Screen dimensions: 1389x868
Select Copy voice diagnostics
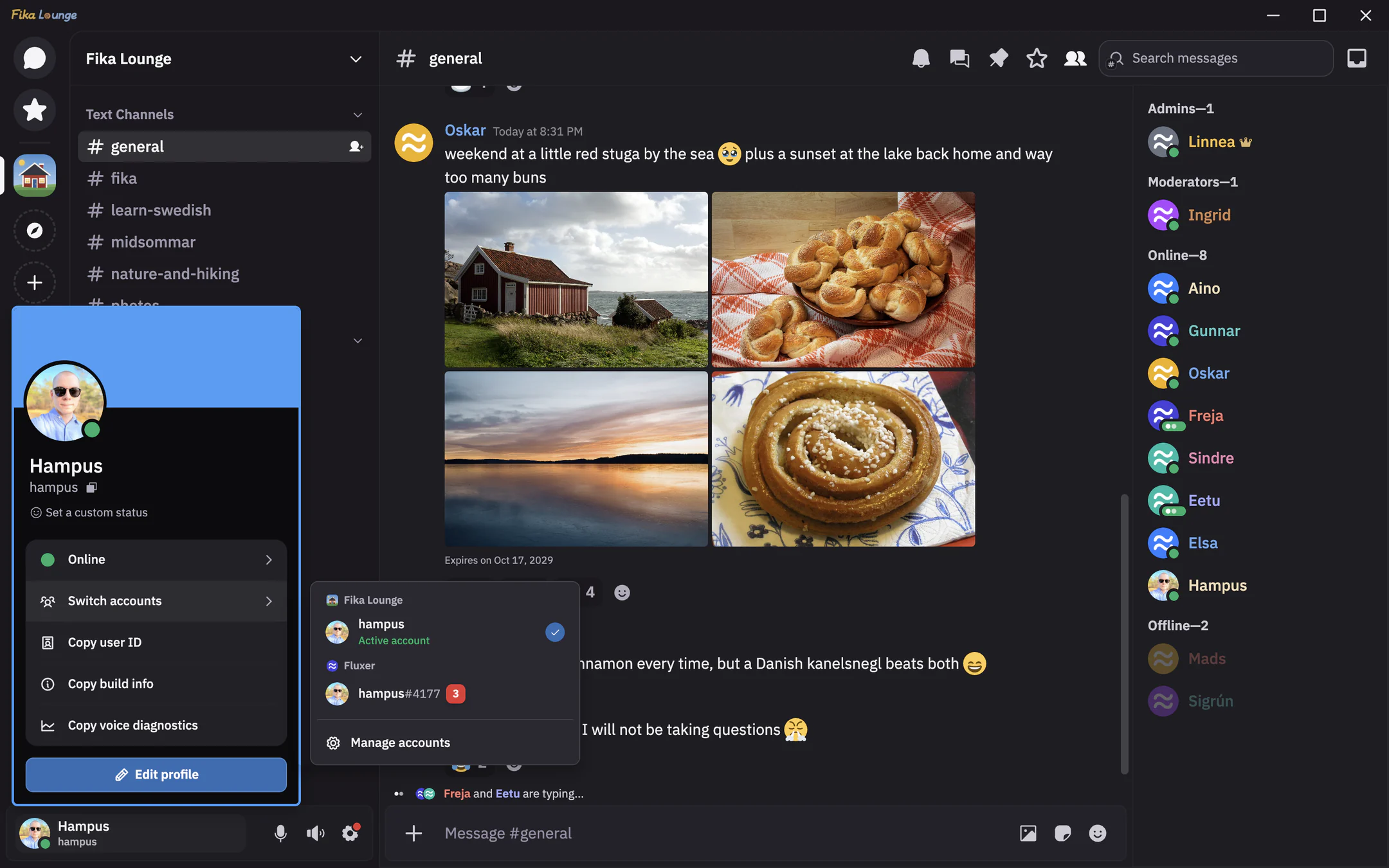(x=156, y=725)
